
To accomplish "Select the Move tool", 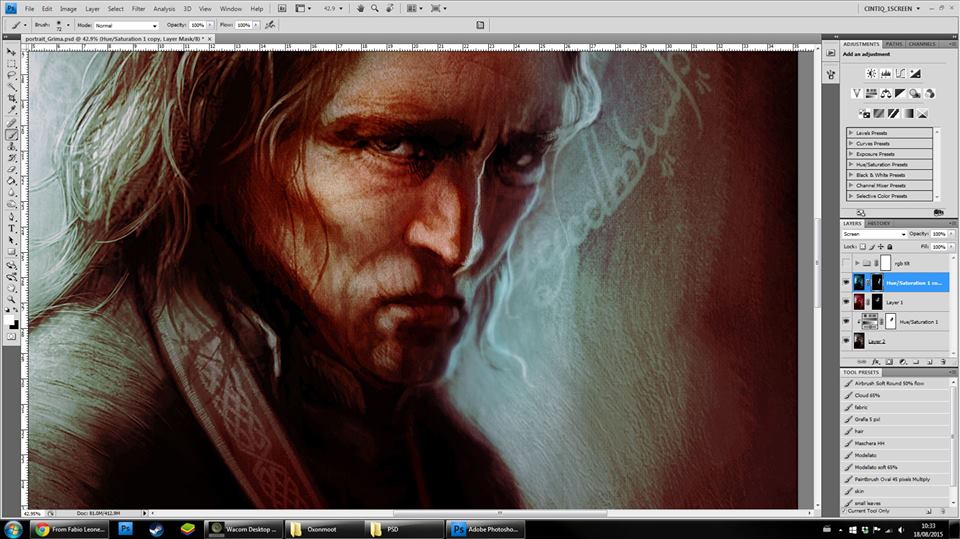I will 12,51.
